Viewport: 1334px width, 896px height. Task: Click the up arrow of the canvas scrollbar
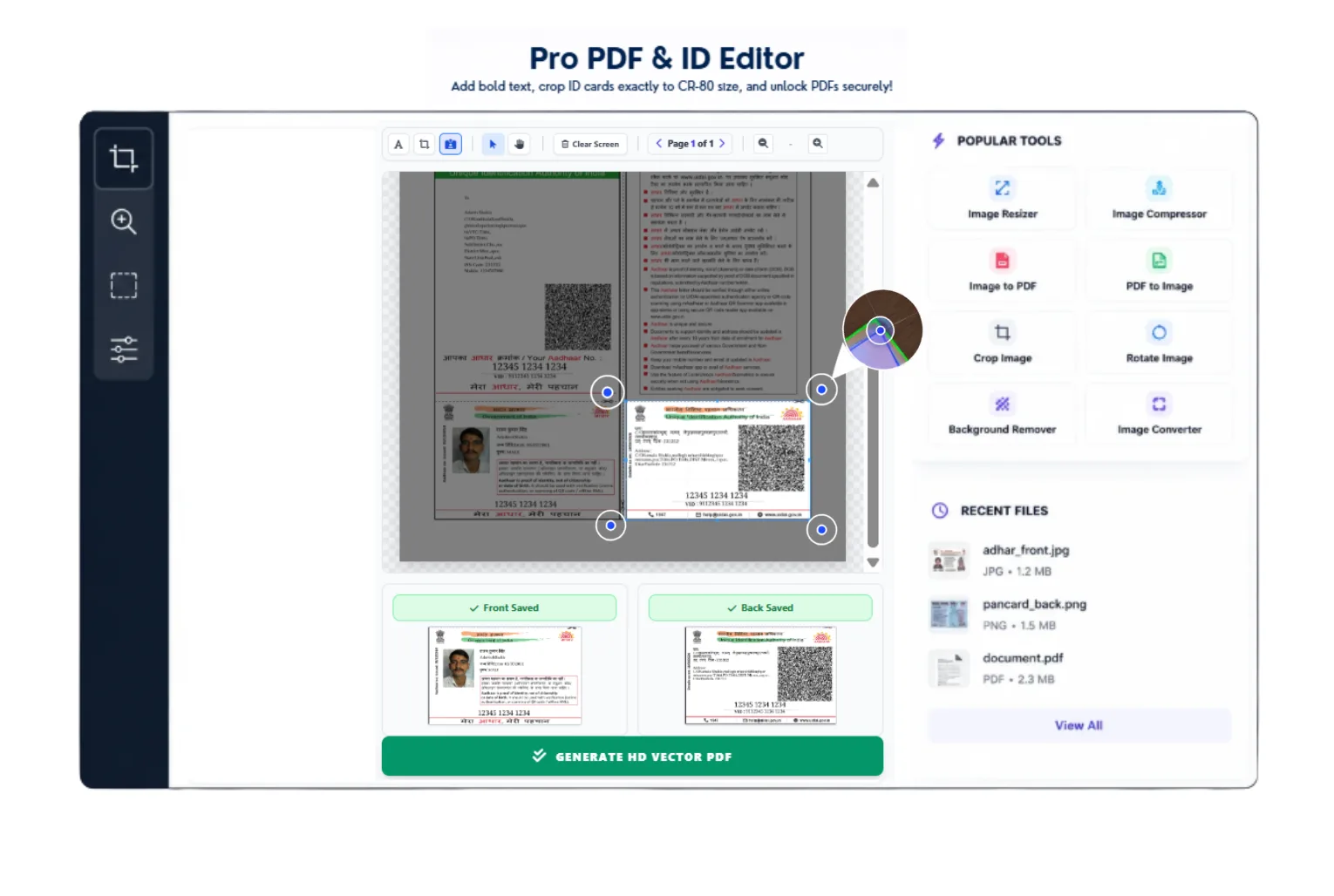point(873,183)
